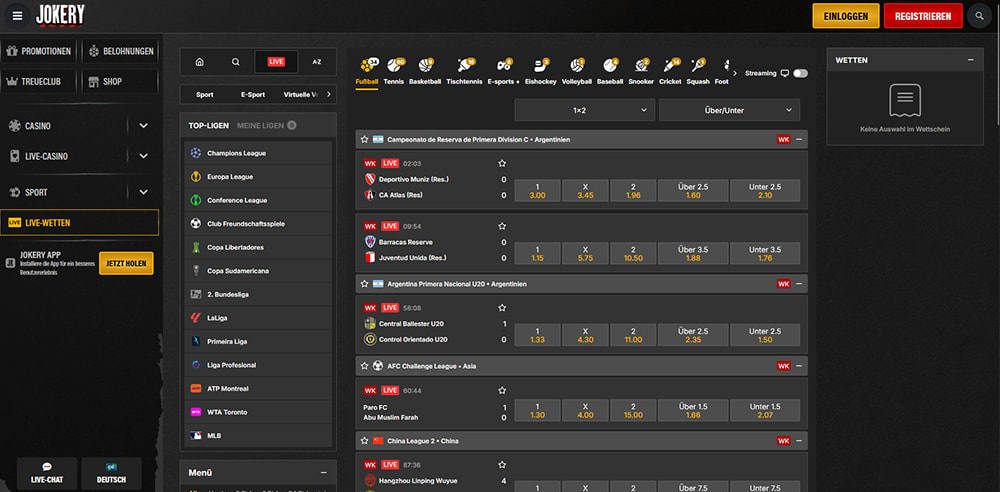
Task: Pick Unter 1.5 at 2.07 odds
Action: (x=765, y=410)
